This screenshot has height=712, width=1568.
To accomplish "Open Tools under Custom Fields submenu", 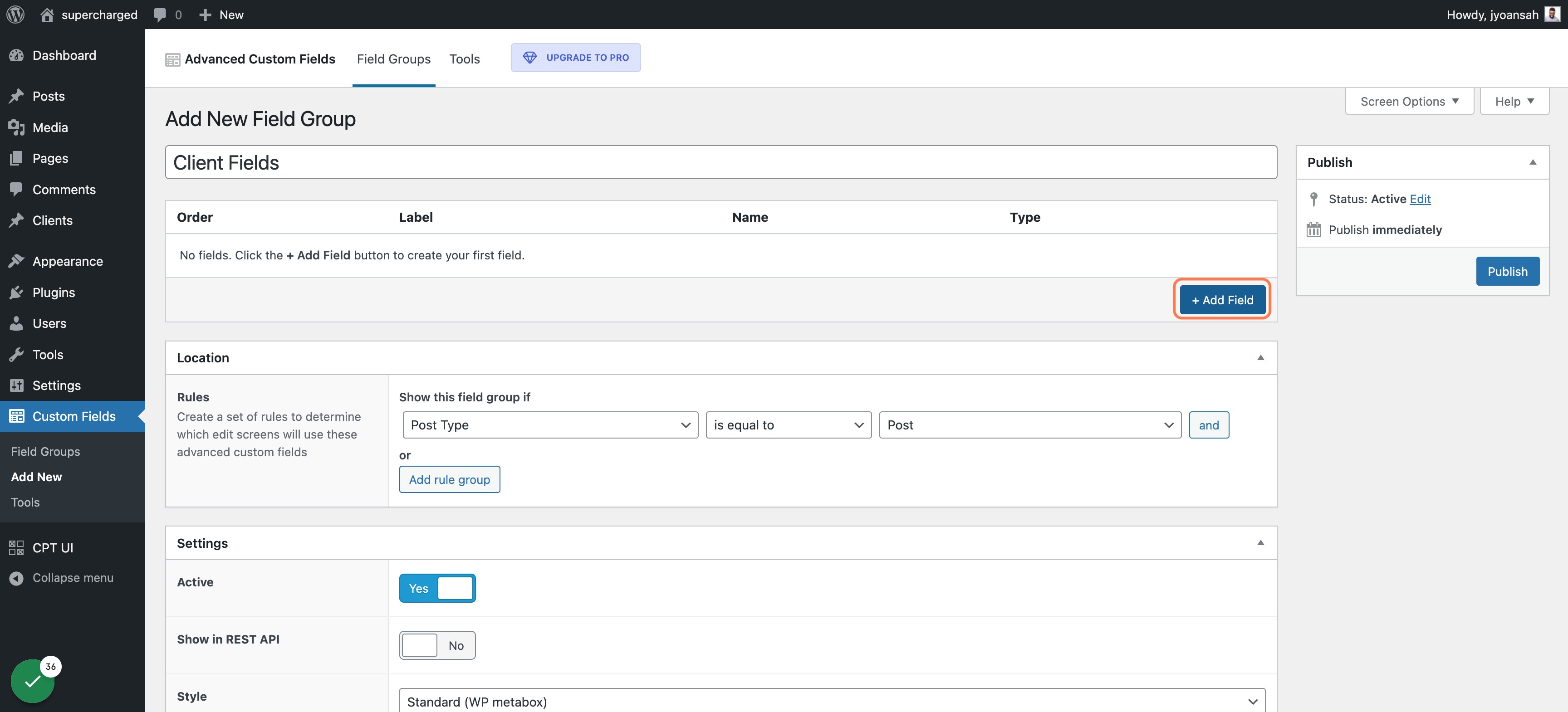I will [x=25, y=502].
